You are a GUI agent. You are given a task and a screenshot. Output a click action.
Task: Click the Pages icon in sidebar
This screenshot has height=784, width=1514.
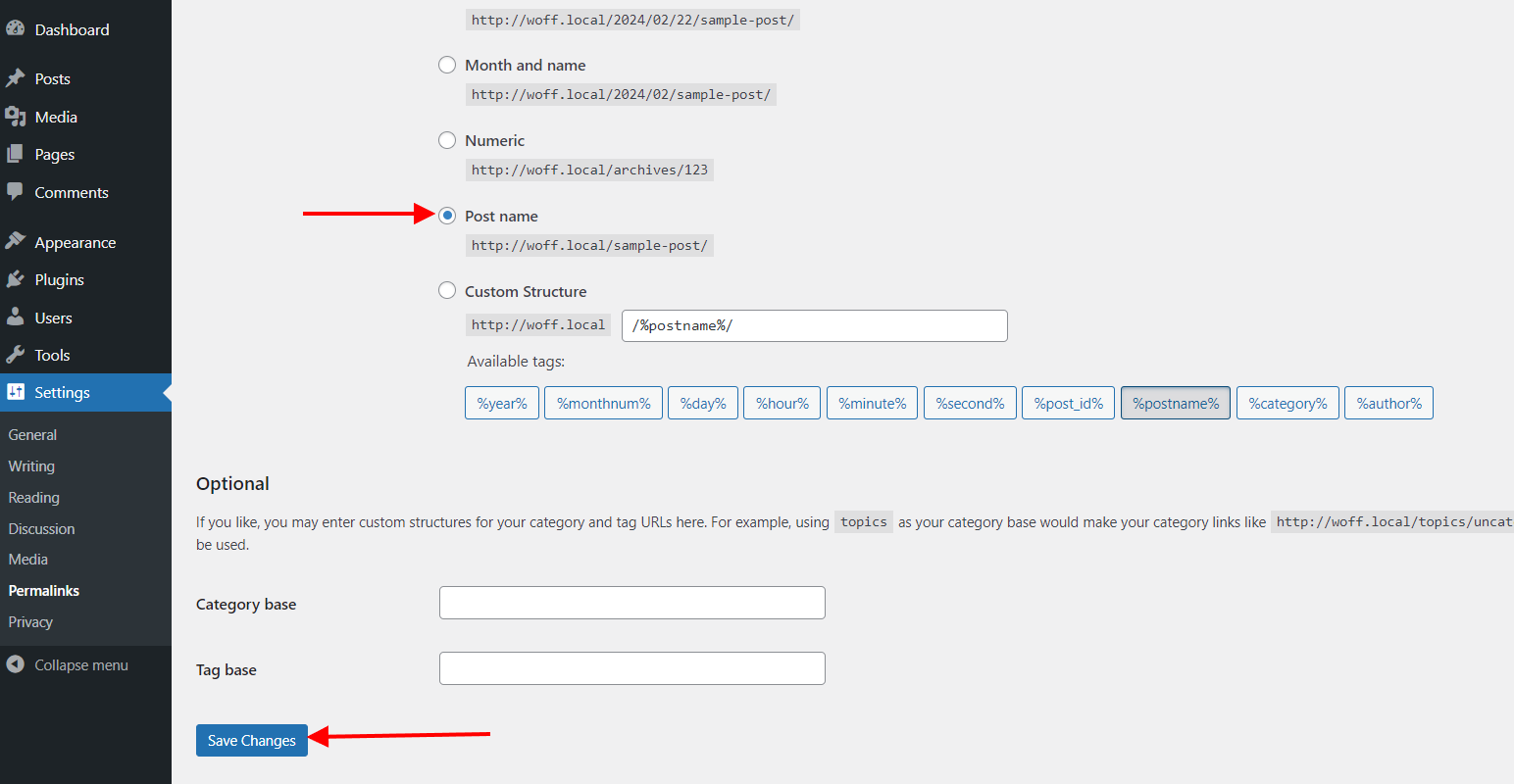click(x=15, y=154)
